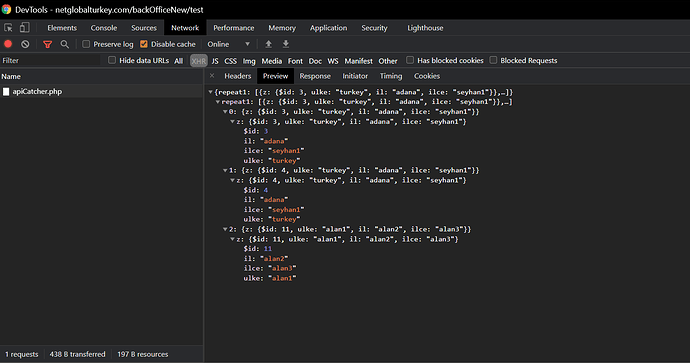Image resolution: width=690 pixels, height=363 pixels.
Task: Check Has blocked cookies
Action: click(410, 60)
